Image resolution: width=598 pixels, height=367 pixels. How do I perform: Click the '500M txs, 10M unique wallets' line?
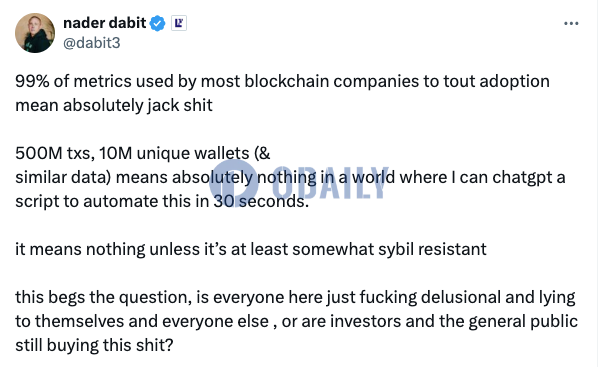tap(143, 153)
